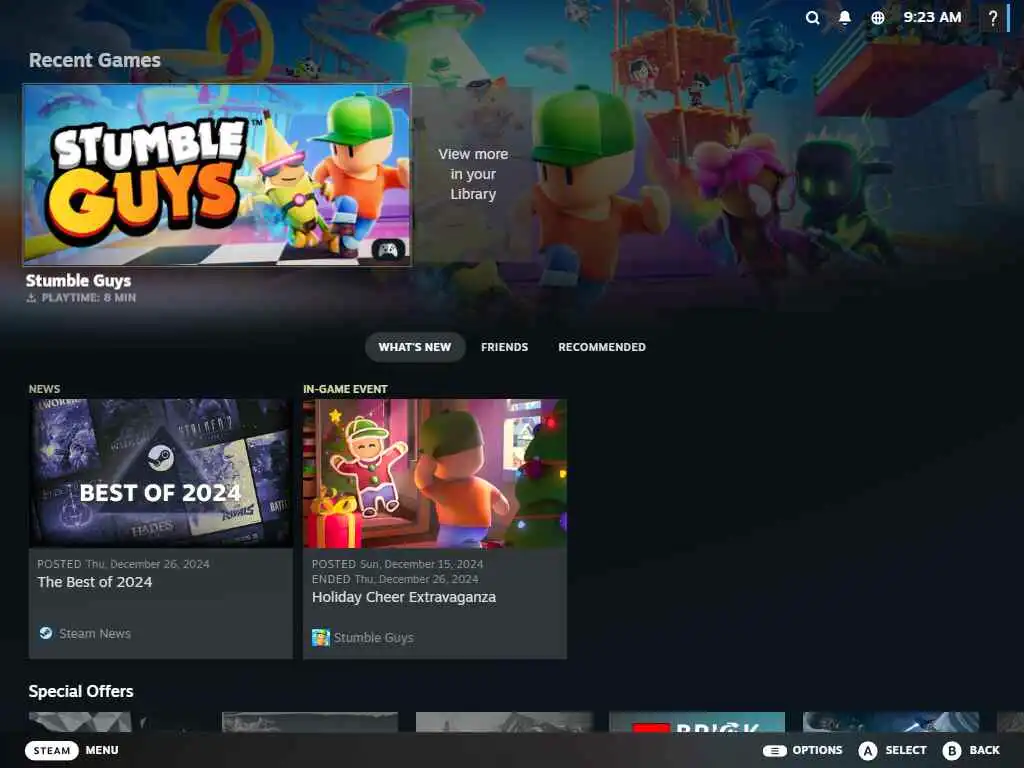Click the A button Select glyph
Image resolution: width=1024 pixels, height=768 pixels.
pos(867,750)
